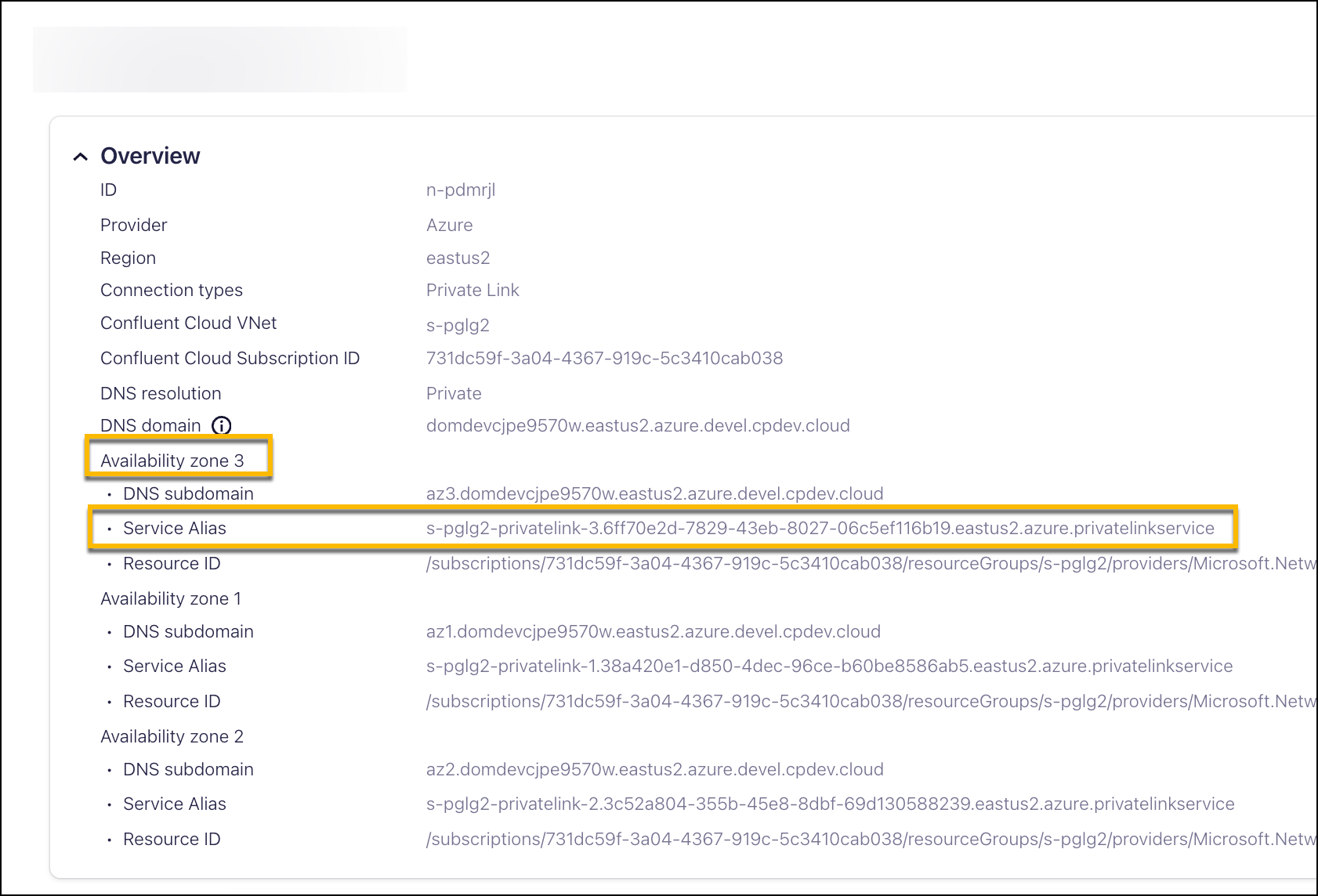
Task: Select the Confluent Cloud VNet s-pglg2
Action: 458,325
